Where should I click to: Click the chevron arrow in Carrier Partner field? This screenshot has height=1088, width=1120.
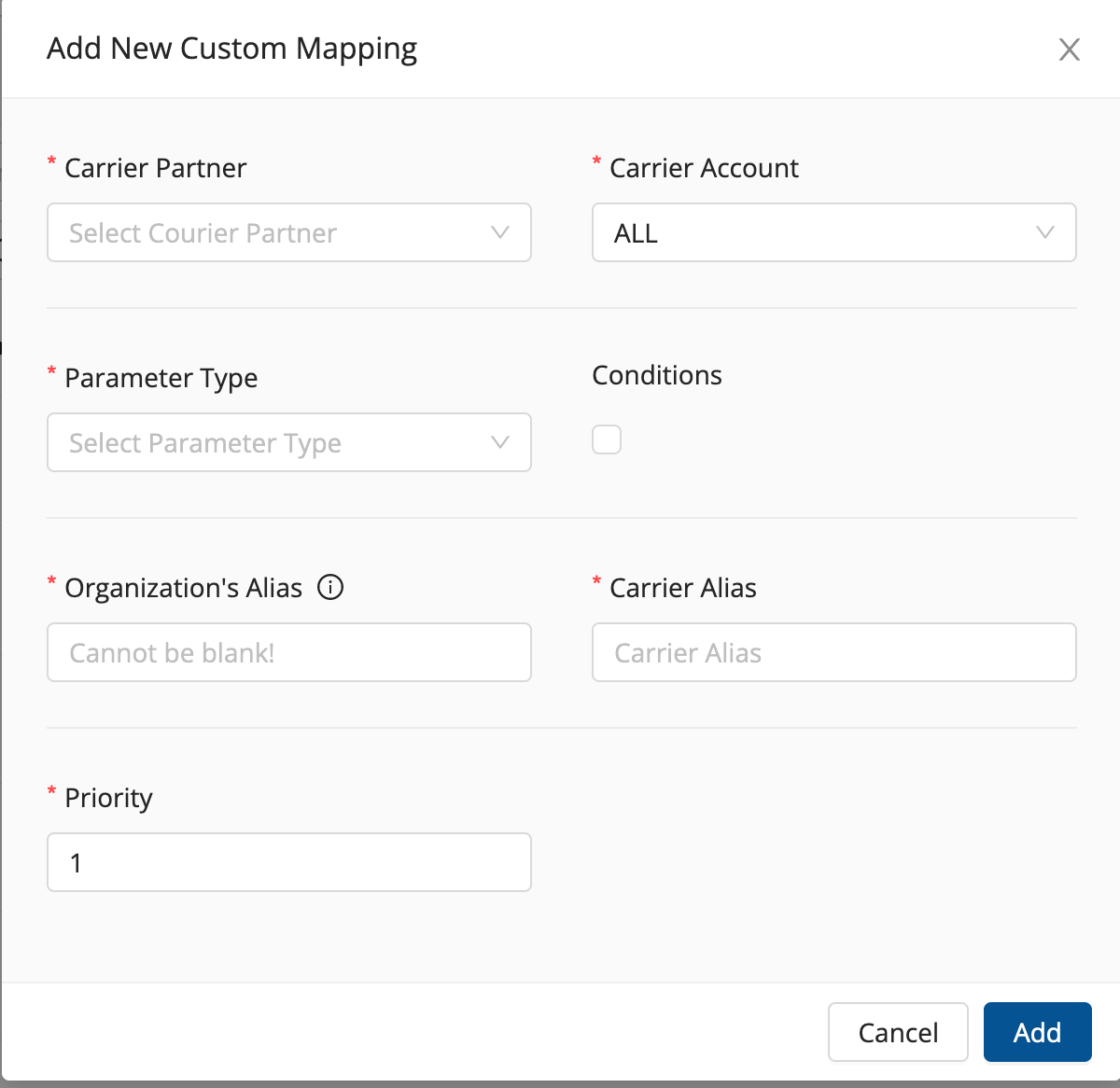[x=500, y=232]
